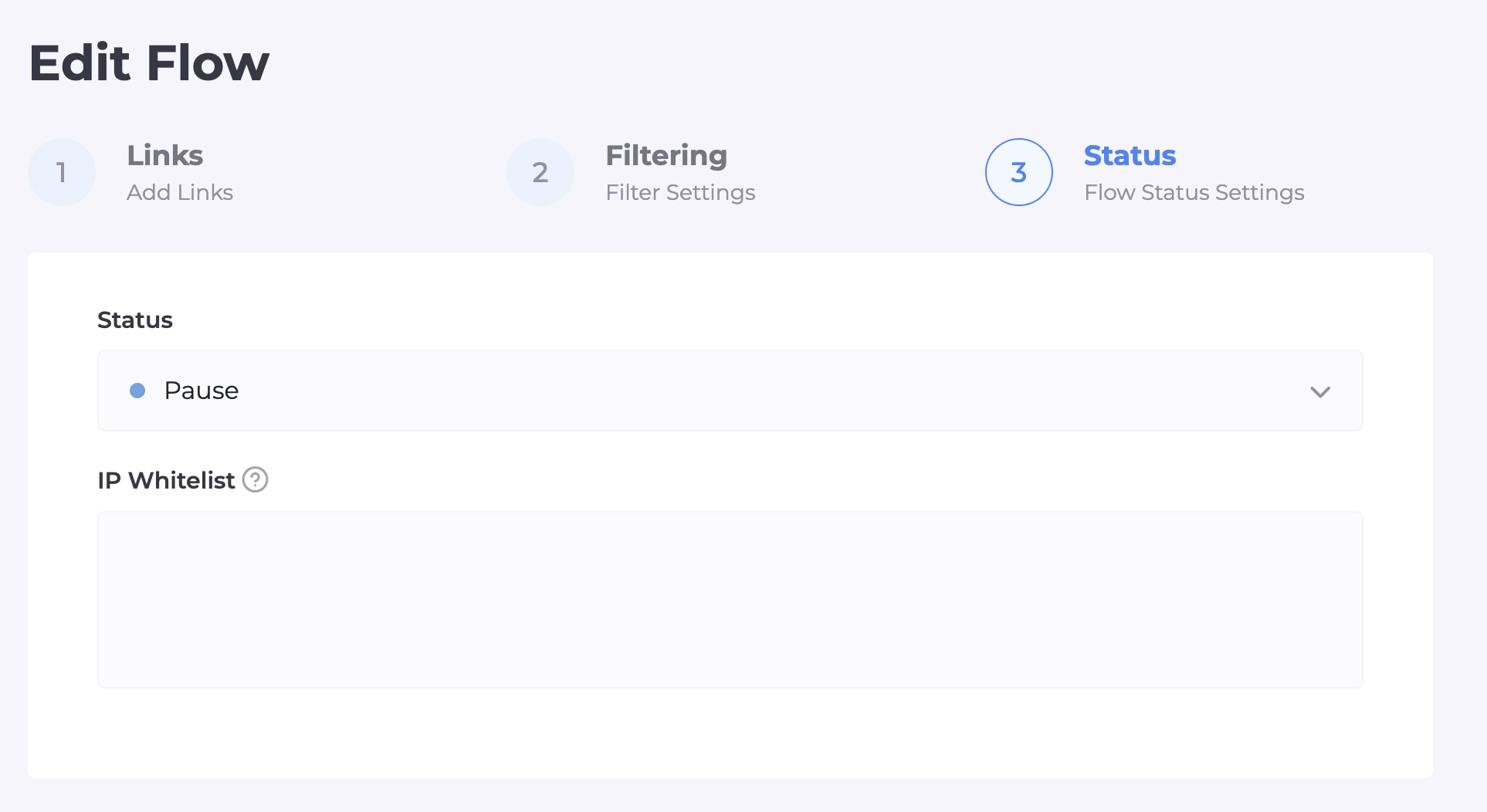Click the blue dot beside Pause
This screenshot has width=1487, height=812.
[x=137, y=391]
